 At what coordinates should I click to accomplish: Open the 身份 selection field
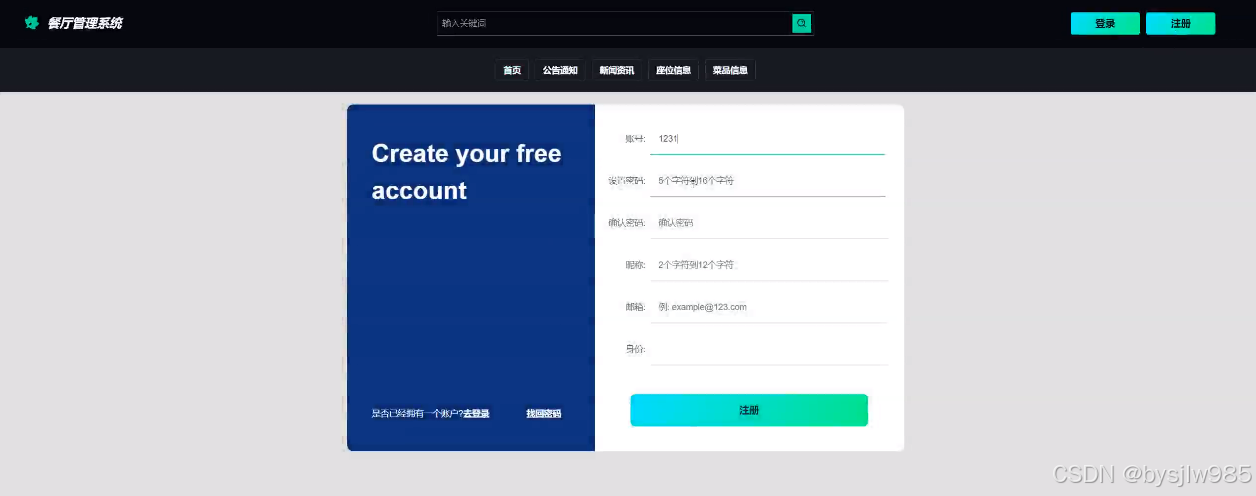tap(768, 349)
